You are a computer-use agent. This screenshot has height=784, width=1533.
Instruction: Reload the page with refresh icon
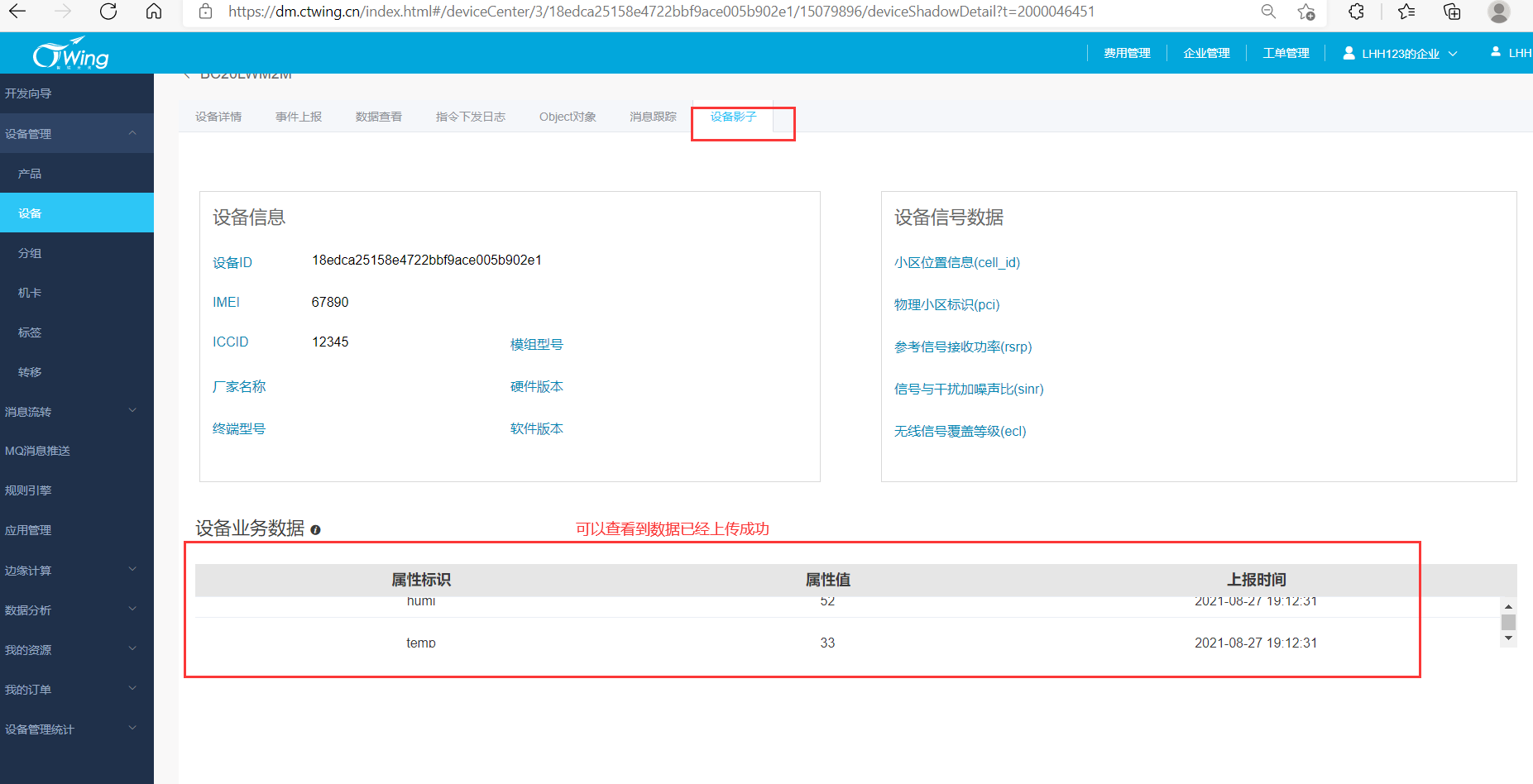coord(108,12)
